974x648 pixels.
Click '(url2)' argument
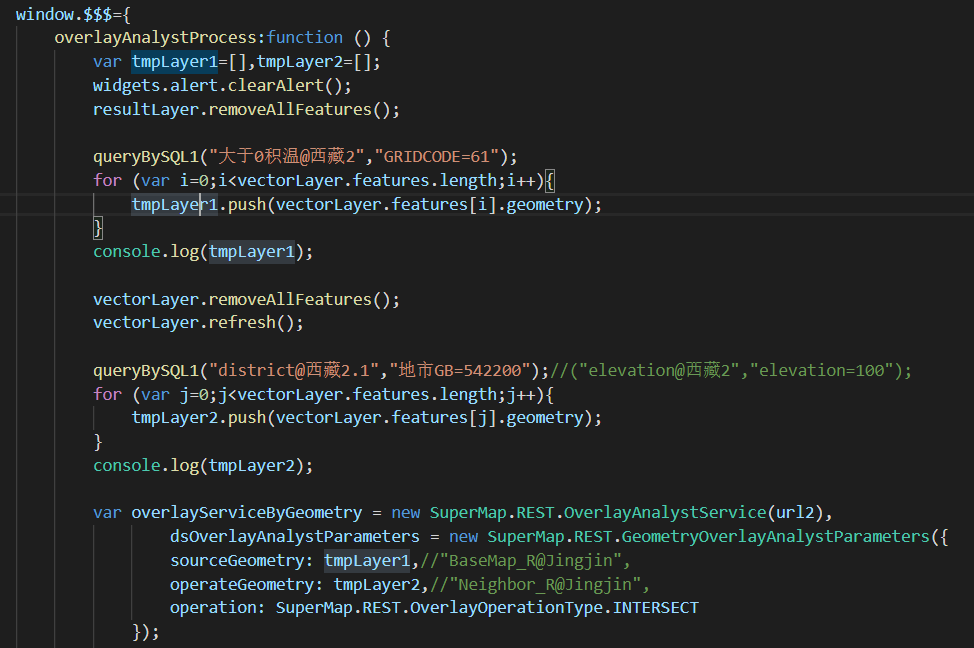[795, 513]
